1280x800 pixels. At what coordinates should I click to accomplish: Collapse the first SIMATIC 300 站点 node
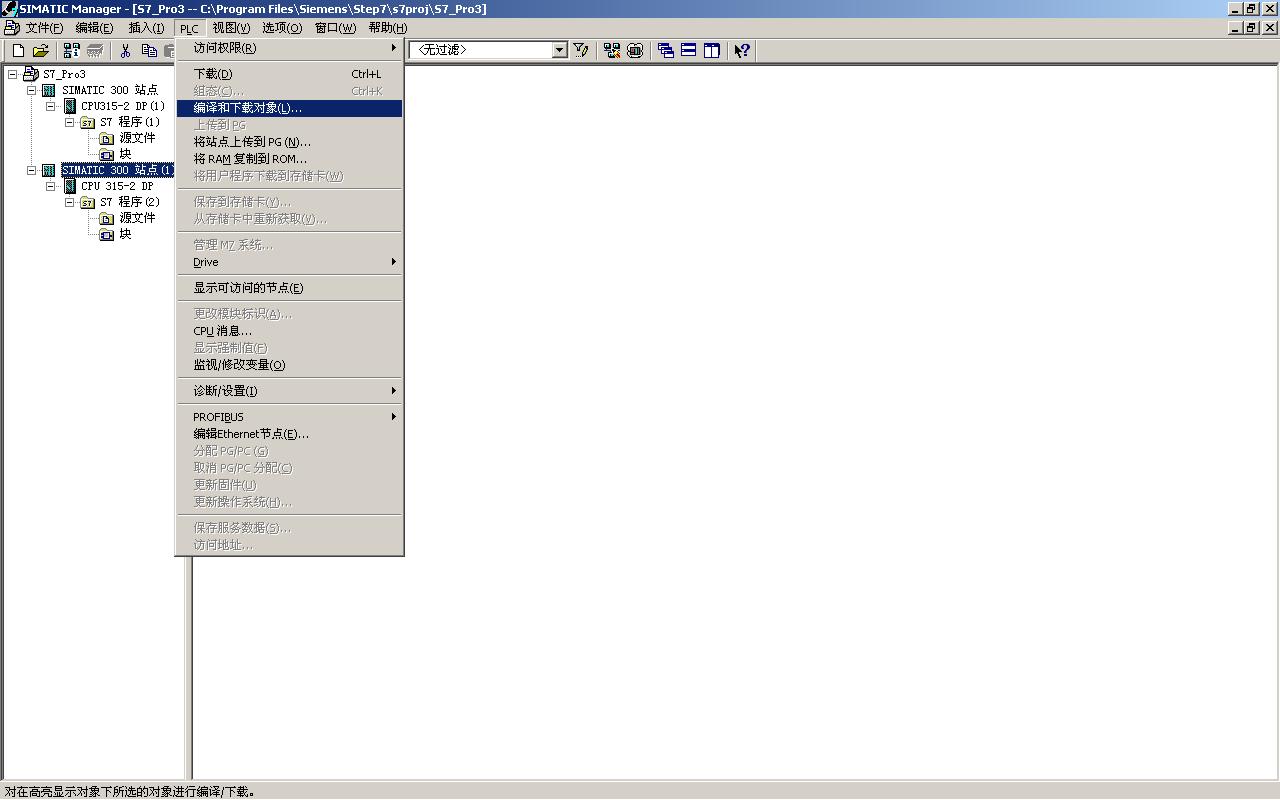tap(31, 90)
